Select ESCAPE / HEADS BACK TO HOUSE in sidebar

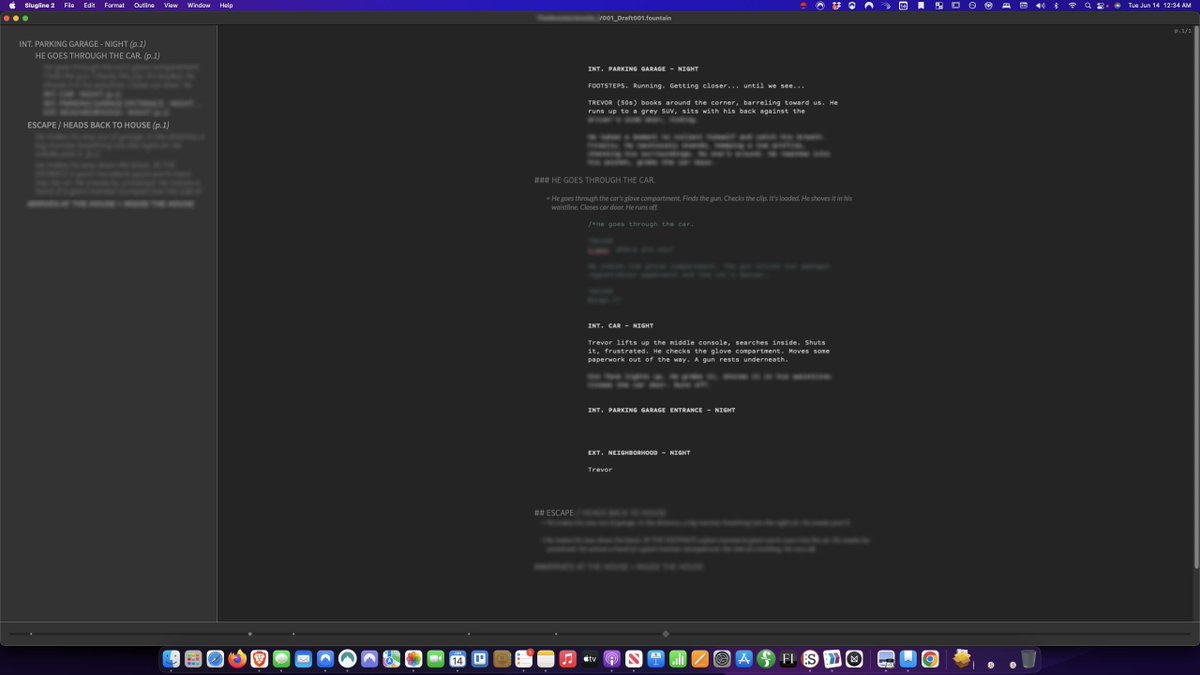(x=98, y=125)
